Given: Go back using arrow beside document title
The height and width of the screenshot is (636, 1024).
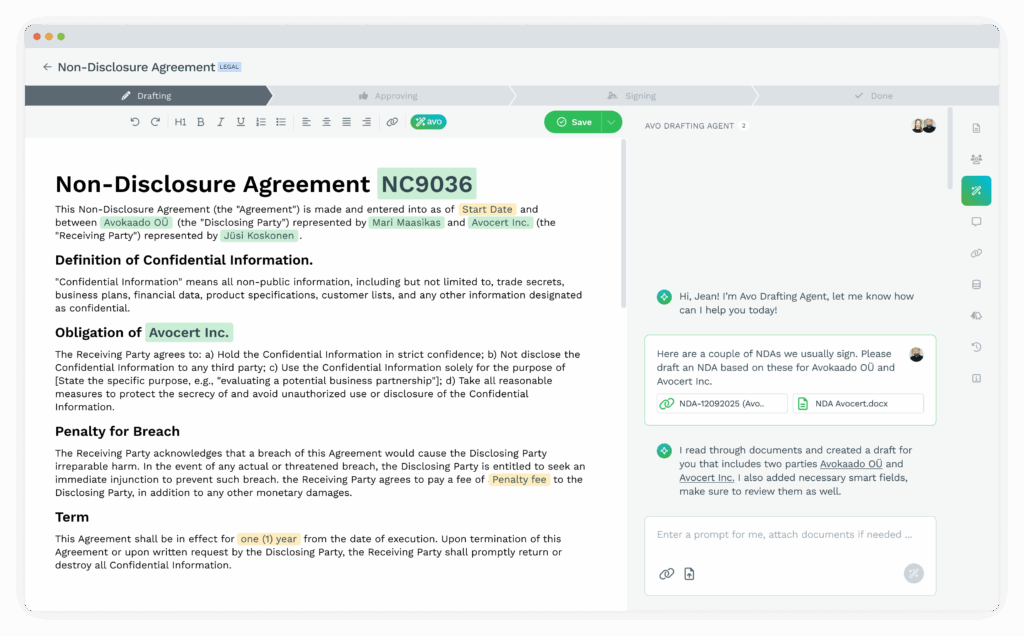Looking at the screenshot, I should click(x=47, y=67).
